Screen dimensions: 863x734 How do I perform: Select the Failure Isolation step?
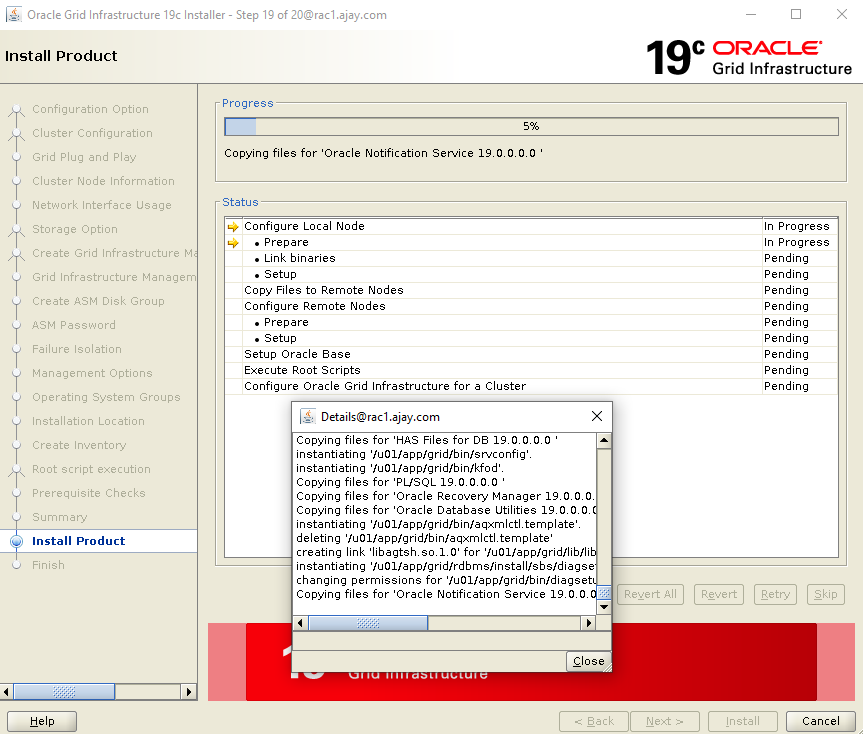click(77, 349)
